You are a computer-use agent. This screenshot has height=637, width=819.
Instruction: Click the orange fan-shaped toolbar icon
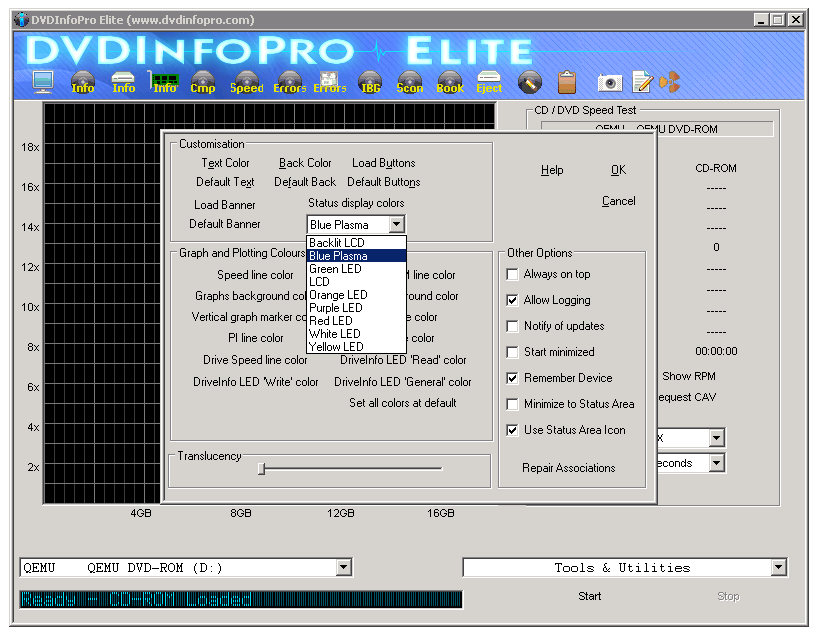[670, 82]
